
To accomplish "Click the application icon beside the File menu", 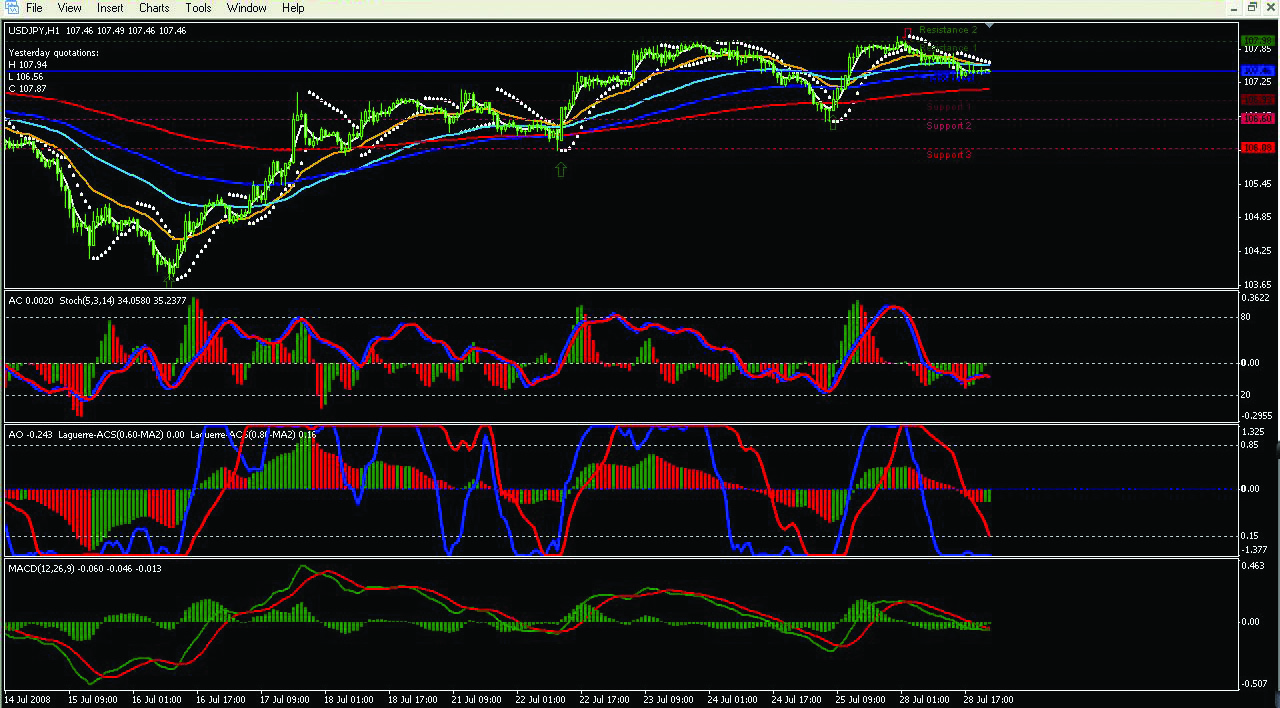I will point(10,8).
